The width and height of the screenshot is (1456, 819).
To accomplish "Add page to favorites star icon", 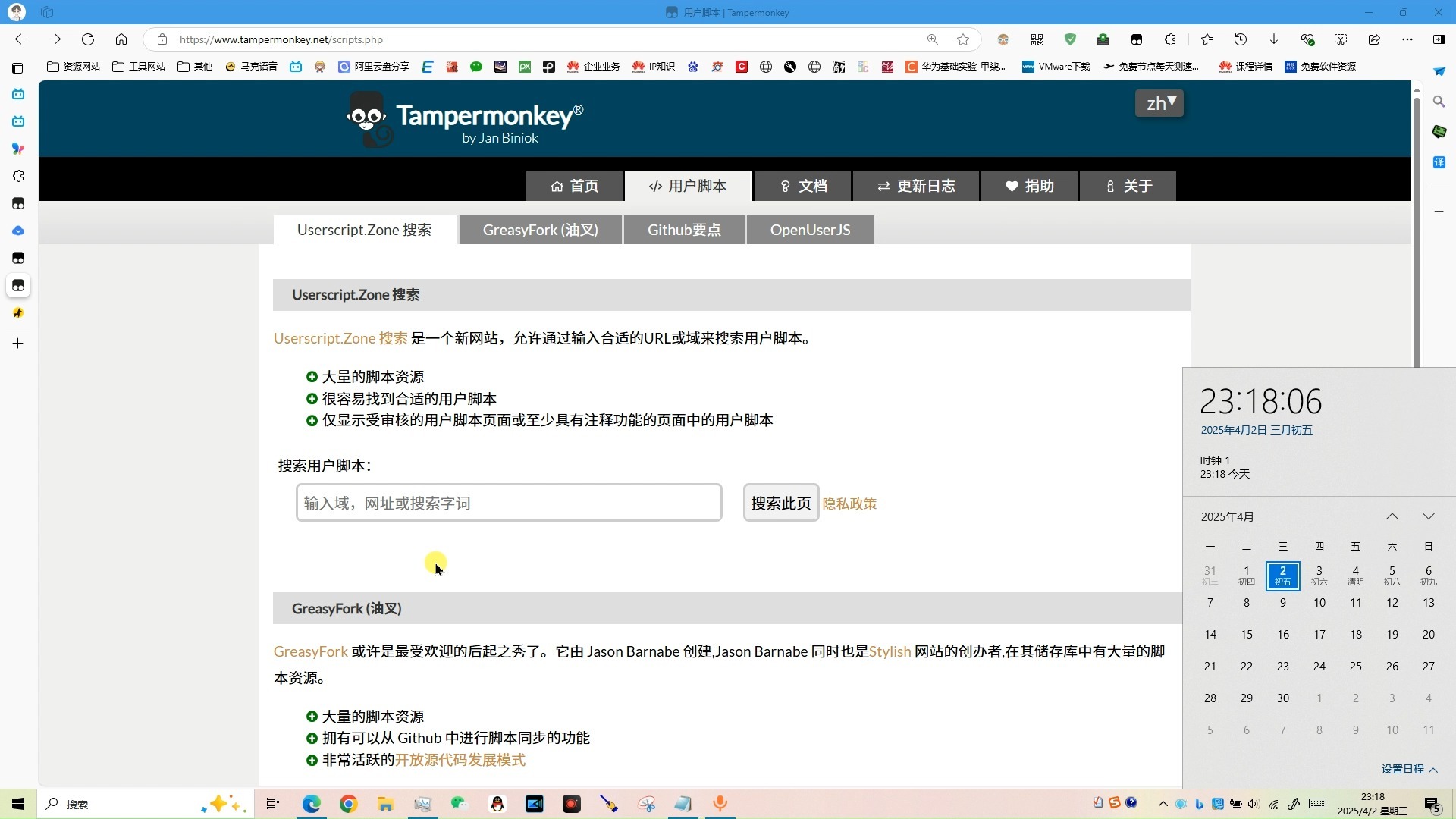I will pyautogui.click(x=963, y=39).
